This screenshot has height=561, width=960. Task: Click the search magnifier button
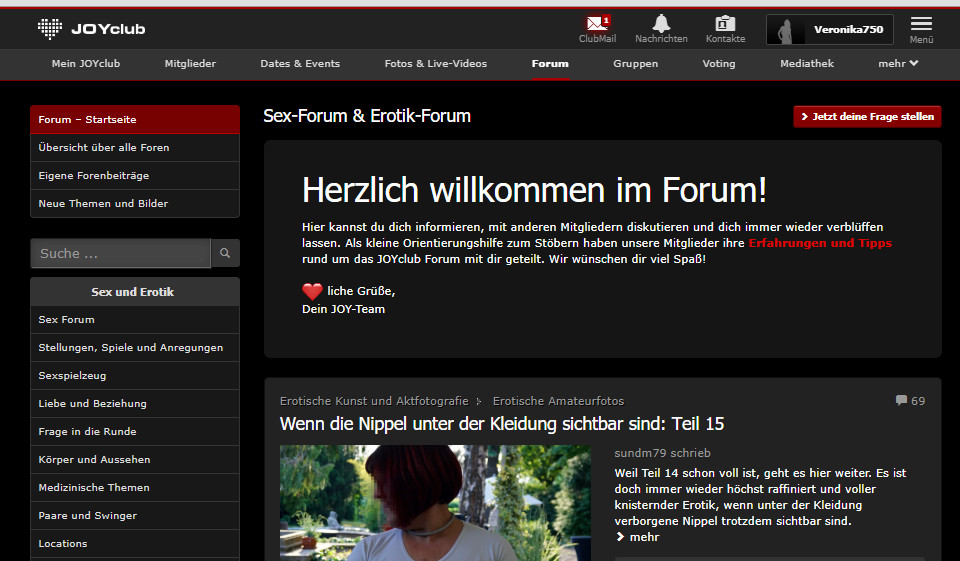coord(225,254)
